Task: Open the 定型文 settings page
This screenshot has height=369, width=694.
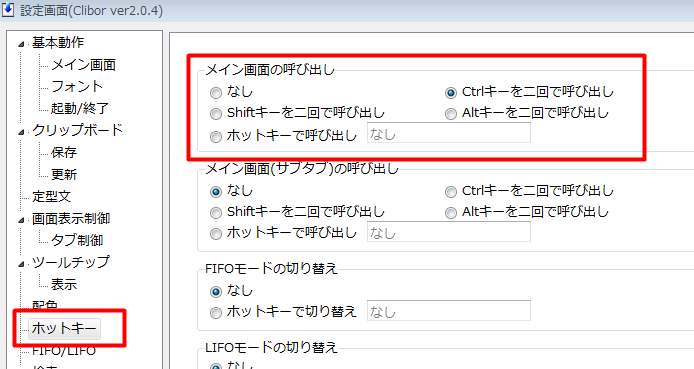Action: (x=51, y=196)
